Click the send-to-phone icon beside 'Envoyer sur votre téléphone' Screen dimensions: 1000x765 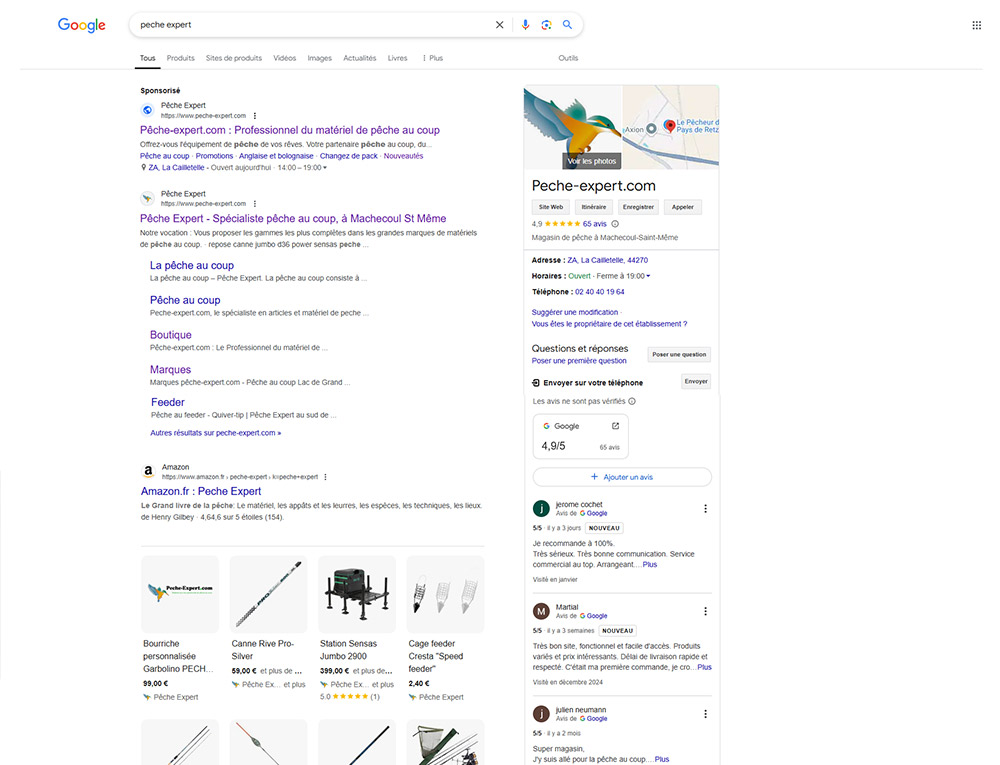(x=536, y=383)
